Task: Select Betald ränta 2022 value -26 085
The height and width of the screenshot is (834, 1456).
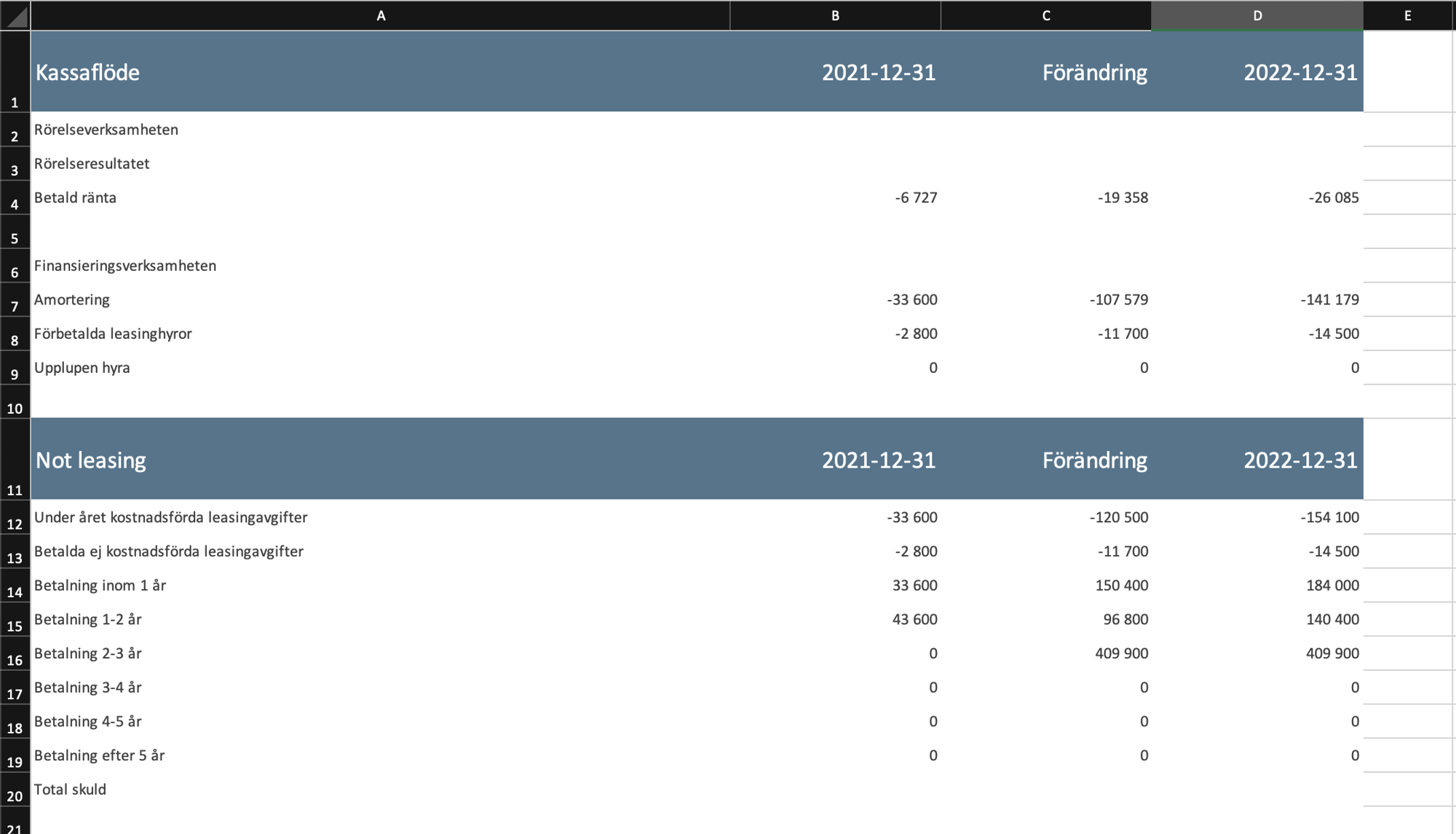Action: (1333, 197)
